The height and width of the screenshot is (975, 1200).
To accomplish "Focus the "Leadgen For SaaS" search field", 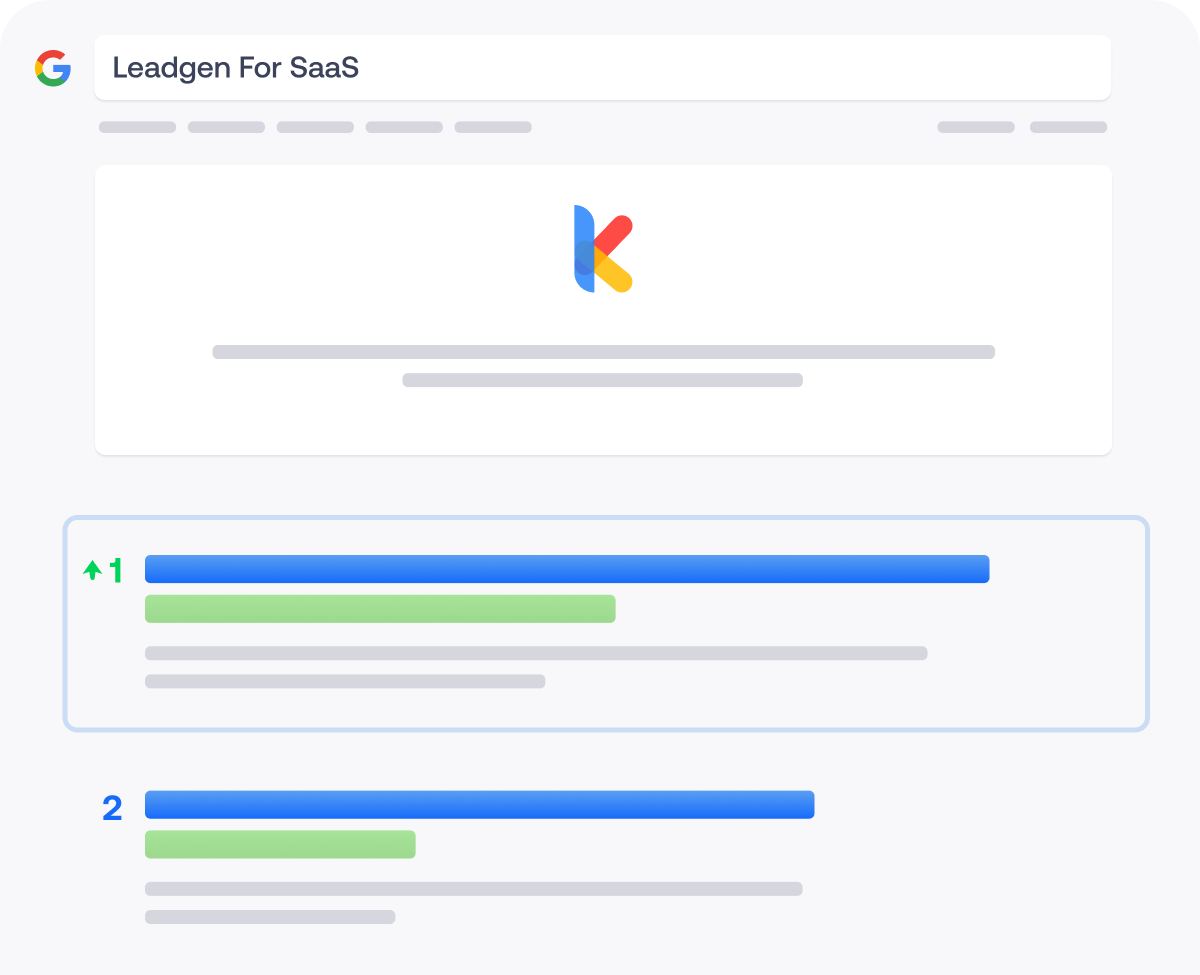I will [602, 68].
